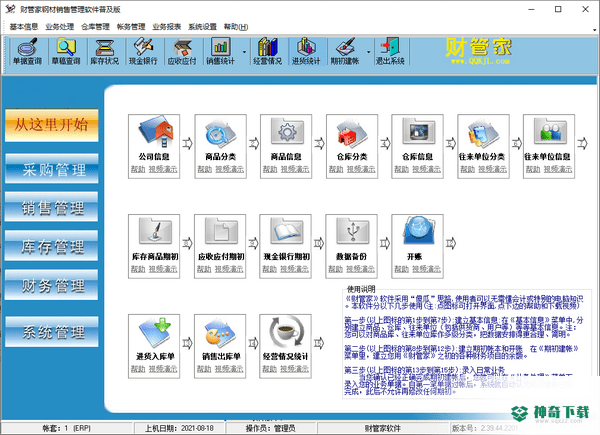The image size is (600, 435).
Task: Open 草稿查询 toolbar icon
Action: [66, 51]
